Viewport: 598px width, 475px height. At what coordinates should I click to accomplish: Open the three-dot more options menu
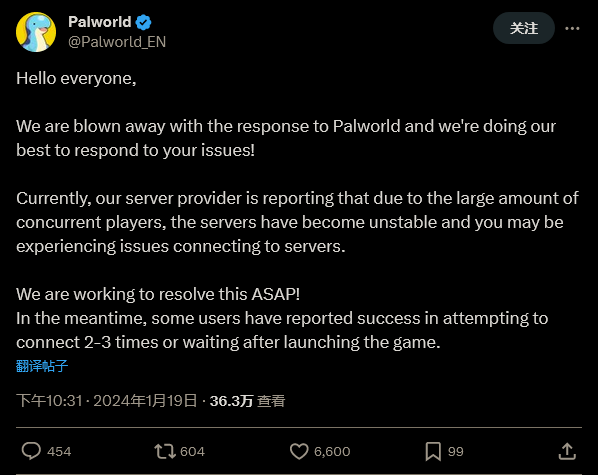pos(572,28)
